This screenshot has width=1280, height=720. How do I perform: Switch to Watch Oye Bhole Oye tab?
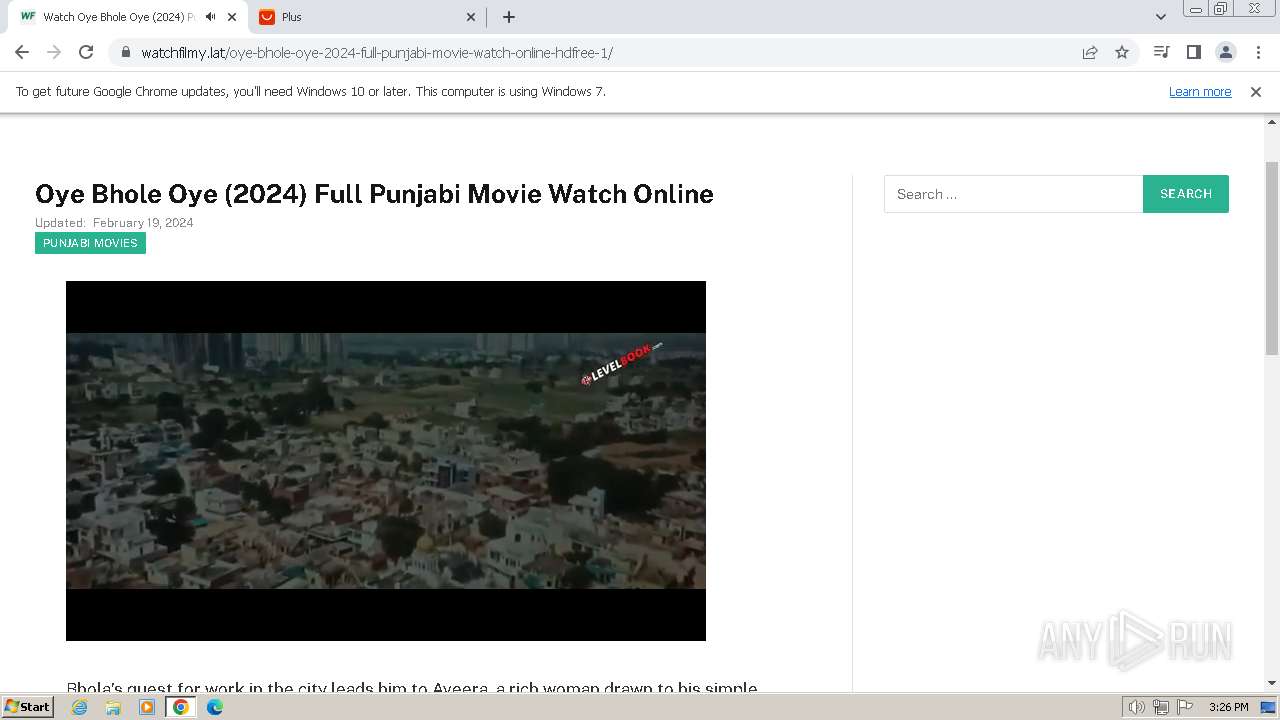click(x=127, y=17)
